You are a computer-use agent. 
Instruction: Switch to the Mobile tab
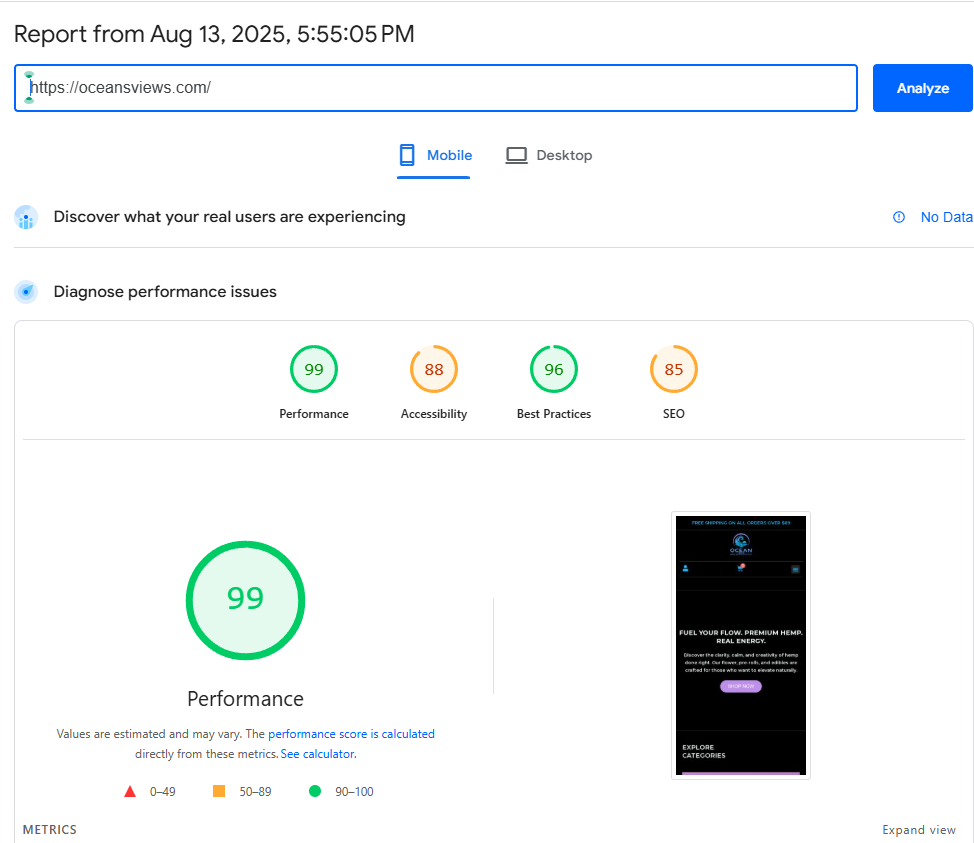[x=434, y=155]
